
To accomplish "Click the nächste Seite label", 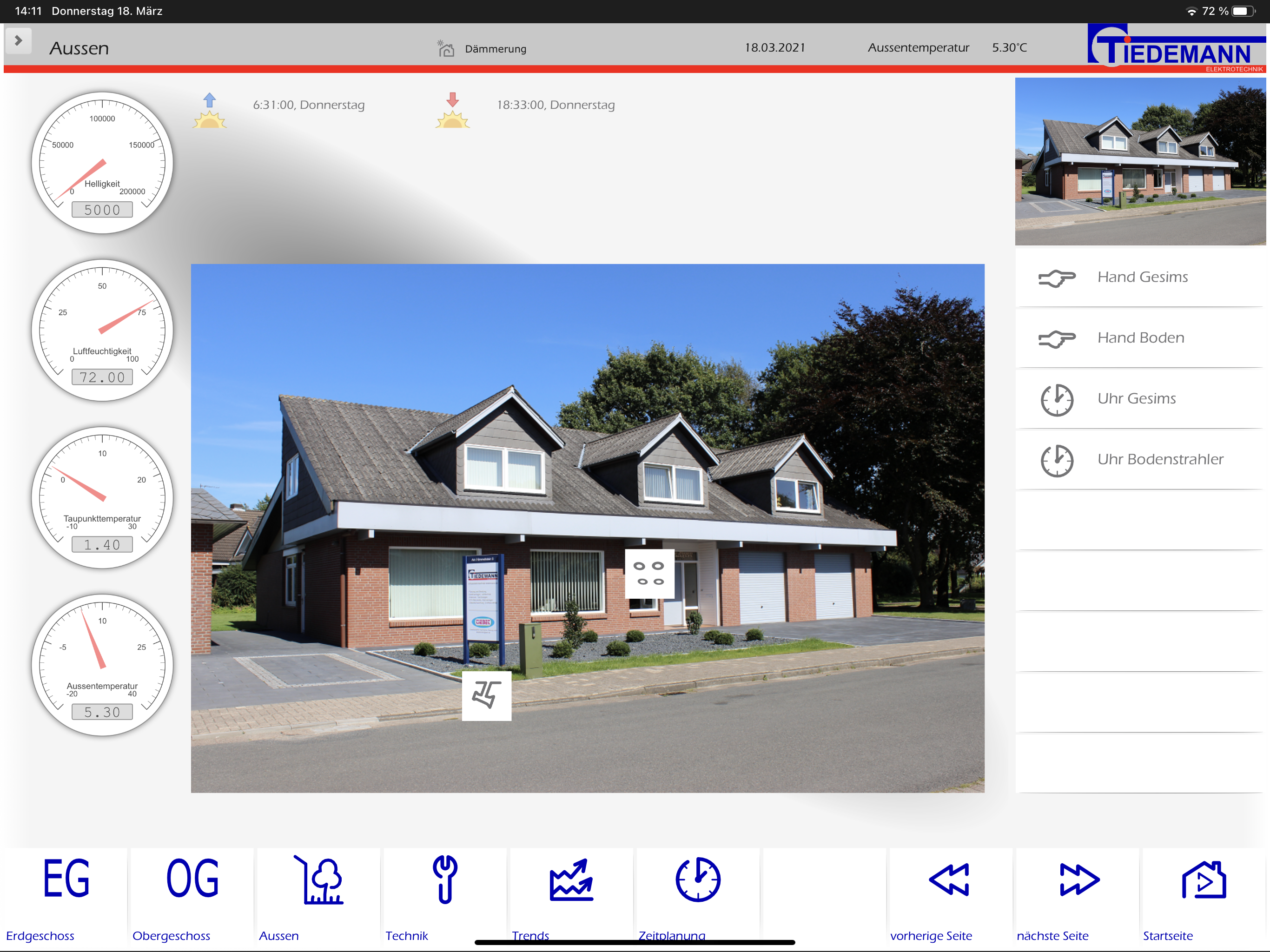I will click(1052, 935).
